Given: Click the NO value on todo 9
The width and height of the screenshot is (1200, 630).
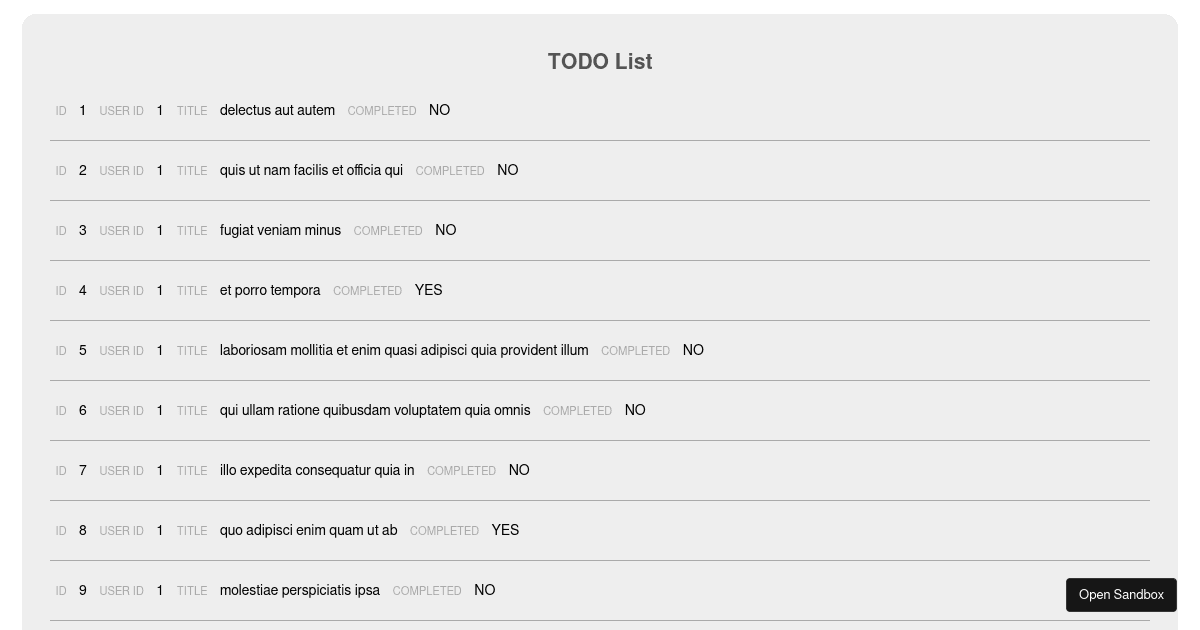Looking at the screenshot, I should click(x=484, y=590).
